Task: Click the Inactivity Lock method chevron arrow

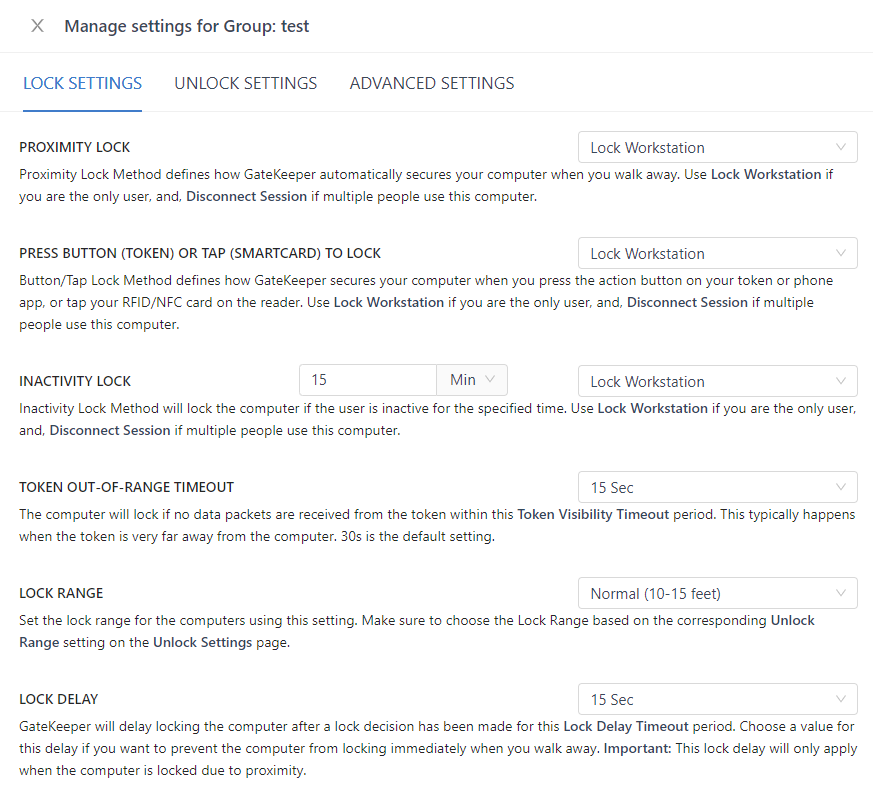Action: tap(840, 381)
